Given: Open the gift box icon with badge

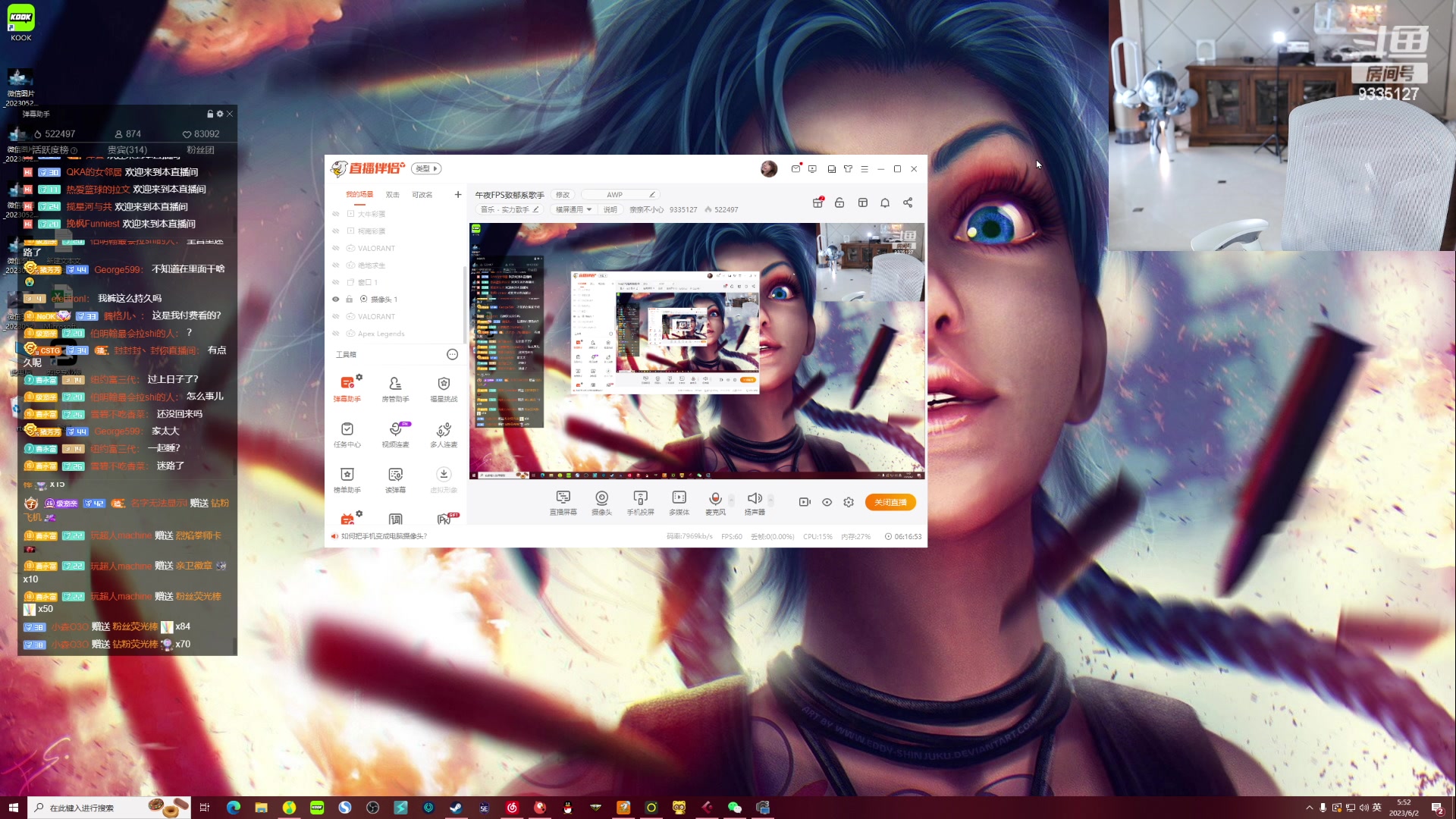Looking at the screenshot, I should pyautogui.click(x=817, y=202).
